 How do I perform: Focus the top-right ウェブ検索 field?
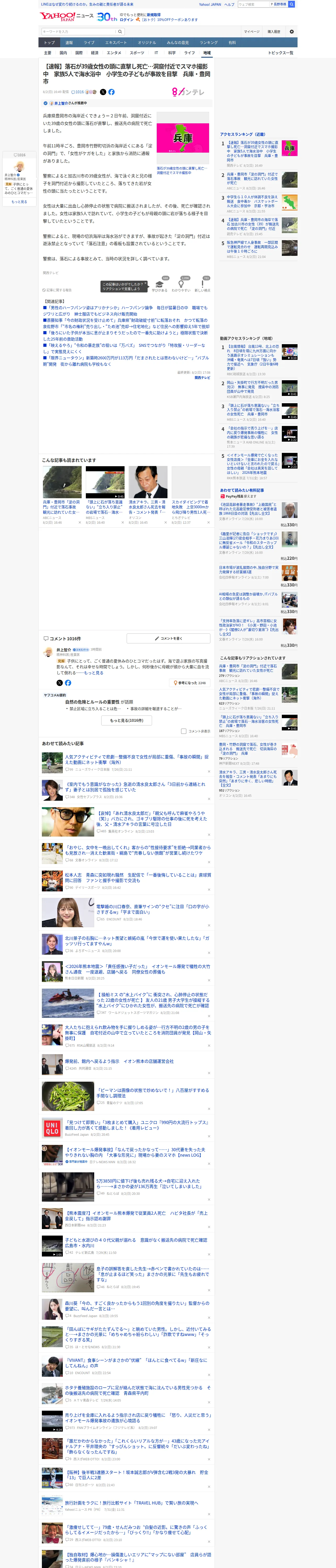point(254,4)
